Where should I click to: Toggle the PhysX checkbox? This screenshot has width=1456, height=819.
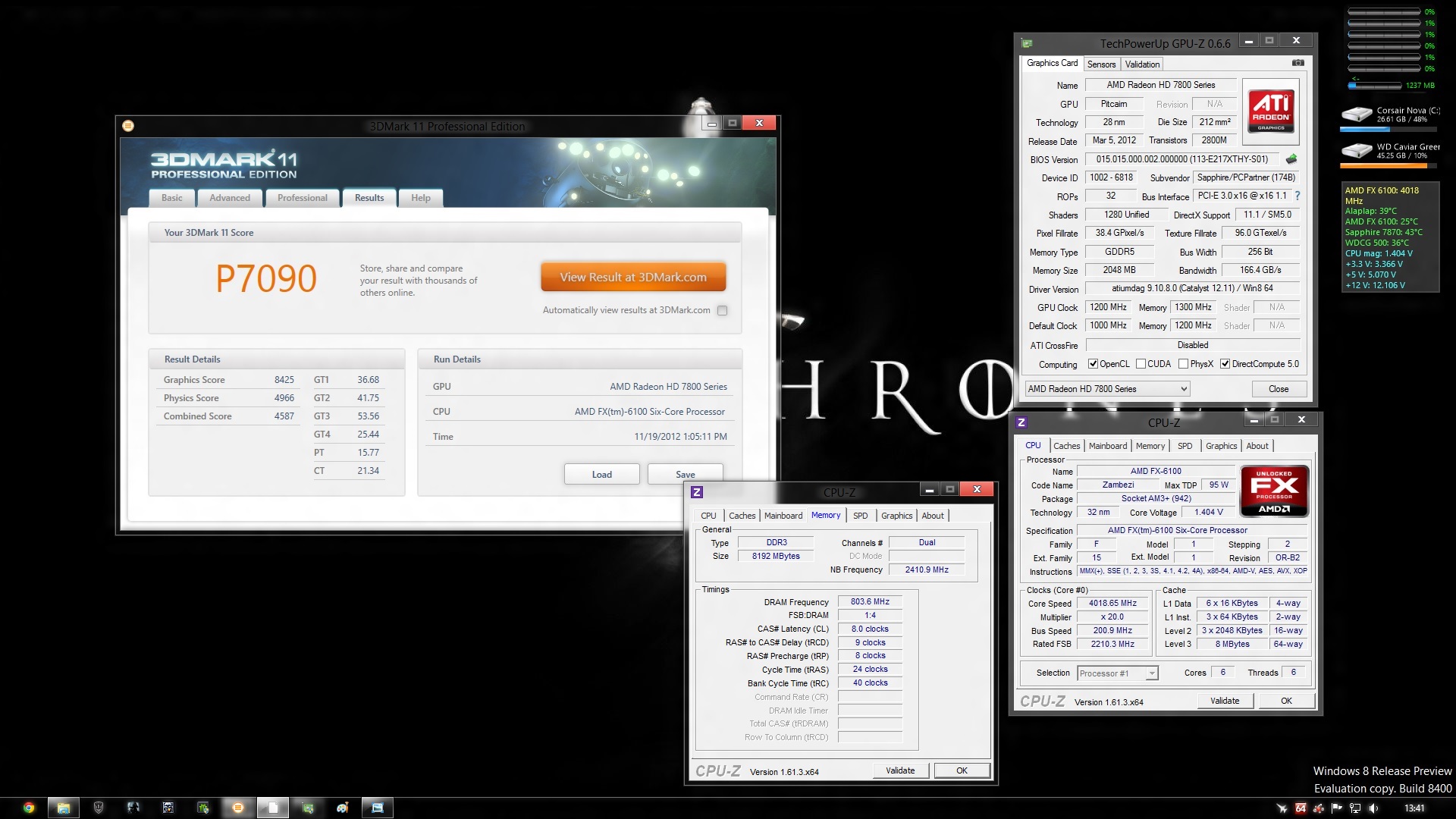(x=1183, y=364)
